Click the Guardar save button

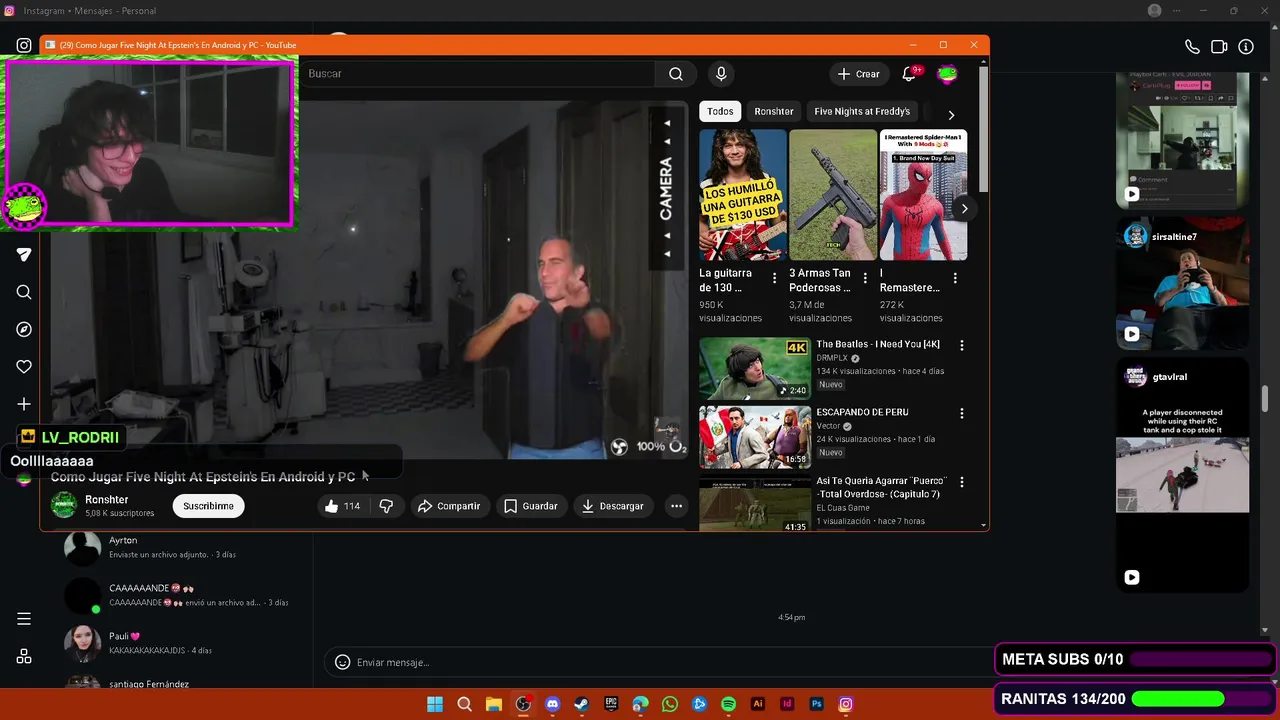tap(531, 506)
